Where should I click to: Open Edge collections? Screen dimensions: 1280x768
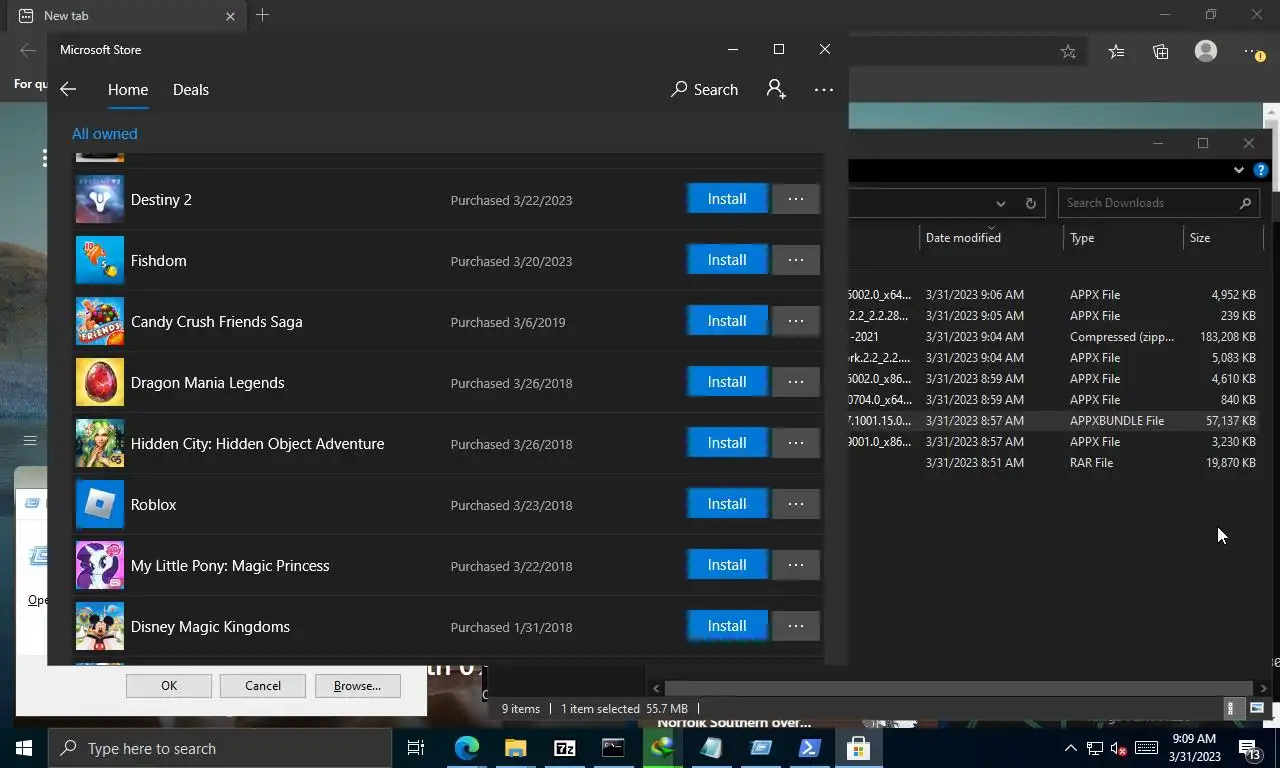point(1161,52)
